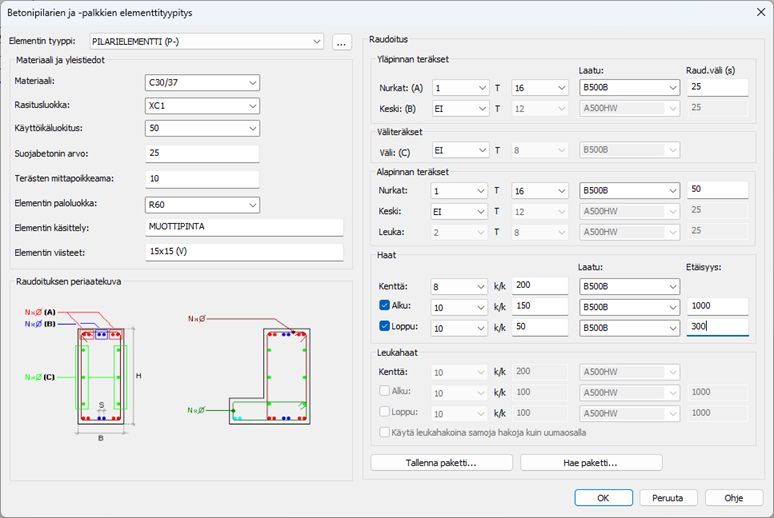Viewport: 774px width, 518px height.
Task: Click the rectangular column reinforcement diagram
Action: [x=100, y=376]
